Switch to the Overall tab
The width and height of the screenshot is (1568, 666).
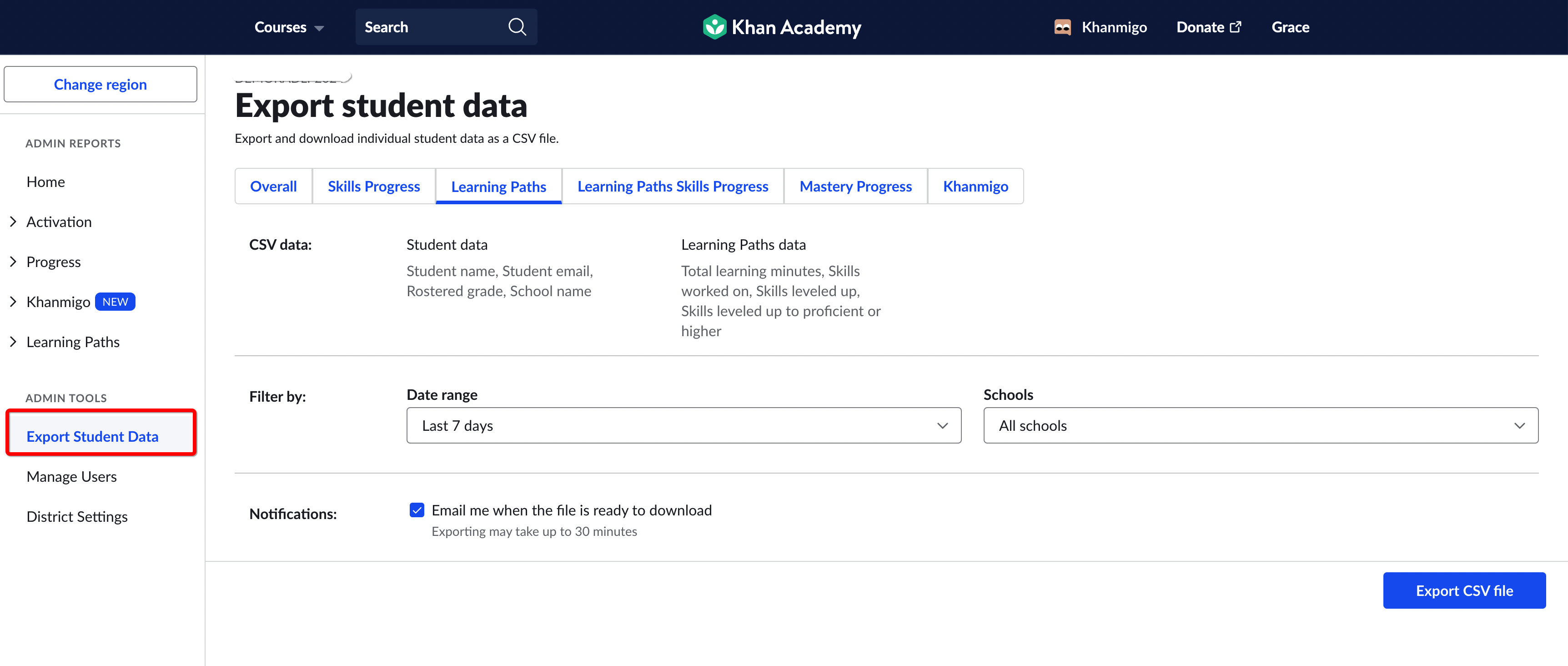273,186
